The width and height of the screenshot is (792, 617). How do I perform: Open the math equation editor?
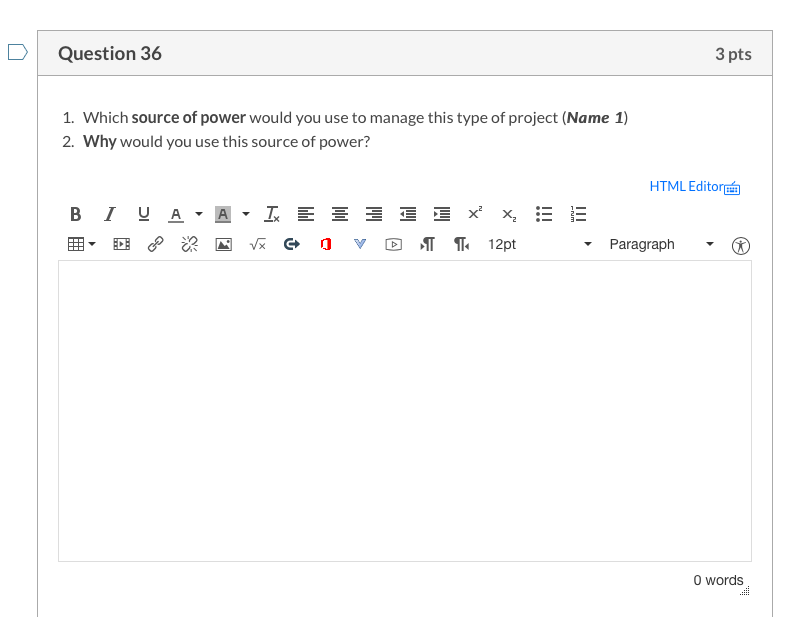click(x=258, y=244)
